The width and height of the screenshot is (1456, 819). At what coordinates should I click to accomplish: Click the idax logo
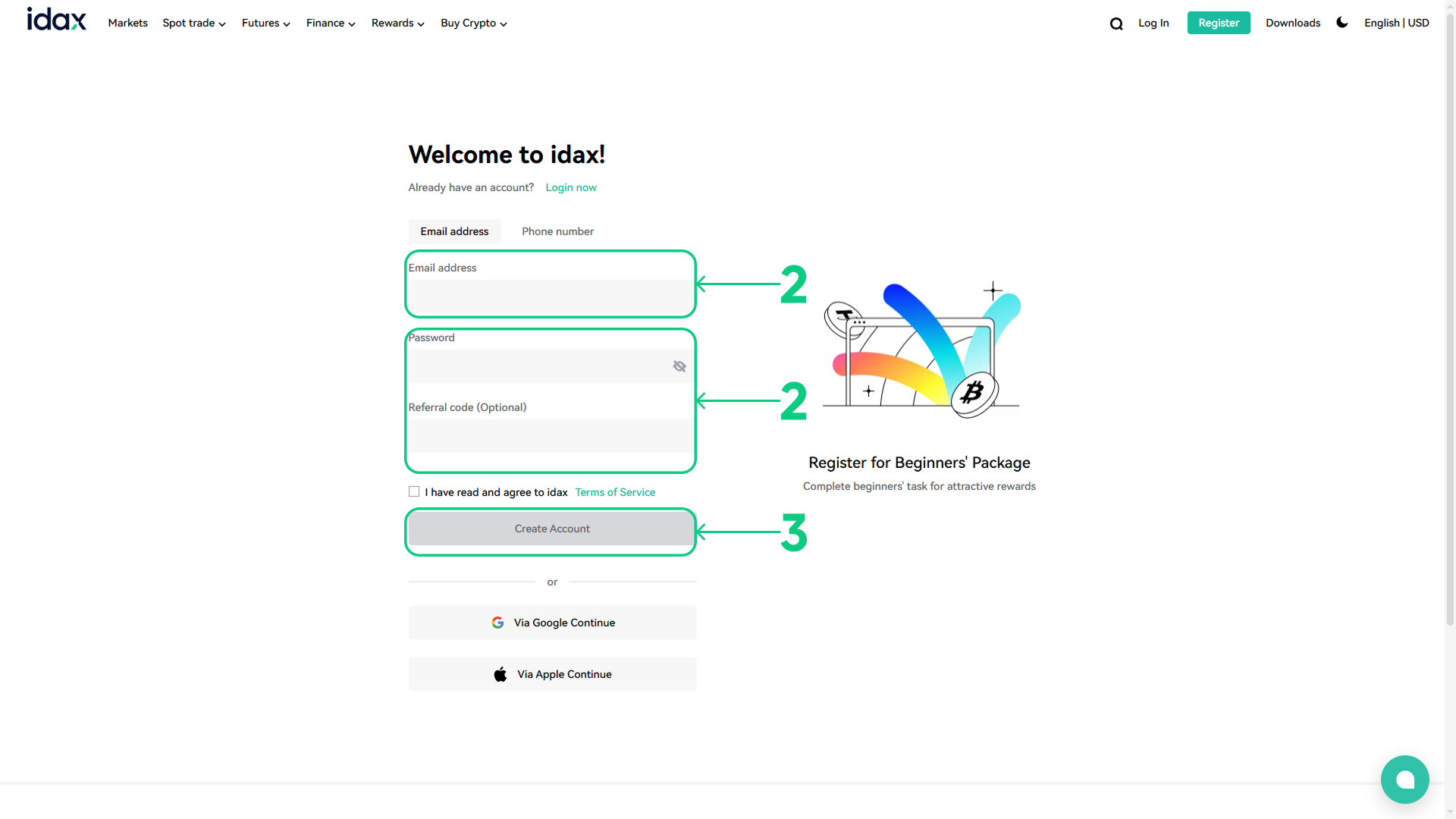pos(56,20)
